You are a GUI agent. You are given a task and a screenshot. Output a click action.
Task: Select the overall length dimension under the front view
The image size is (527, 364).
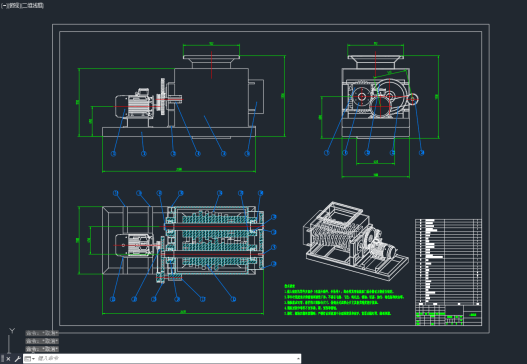(179, 170)
